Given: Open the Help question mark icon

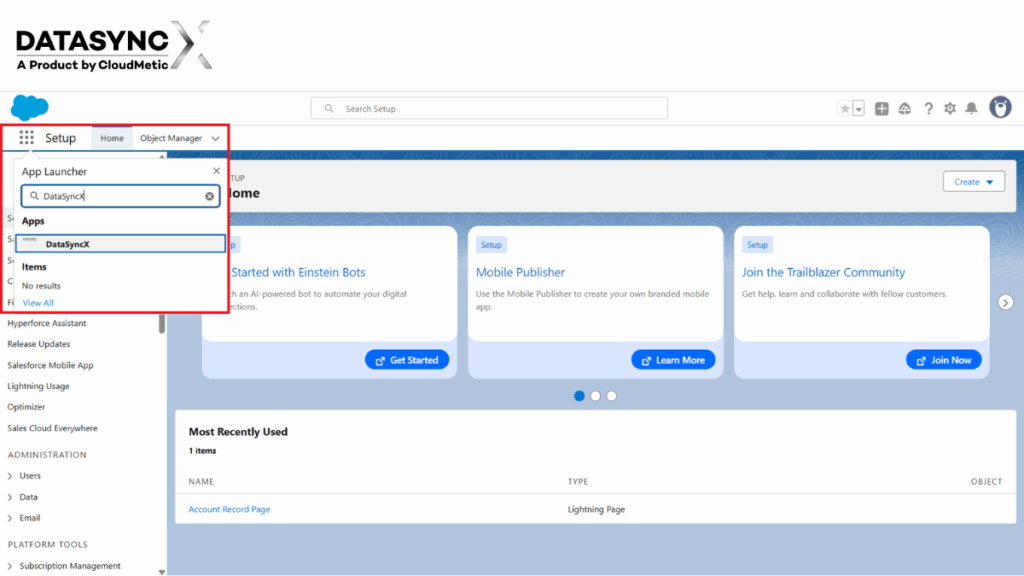Looking at the screenshot, I should click(x=928, y=109).
